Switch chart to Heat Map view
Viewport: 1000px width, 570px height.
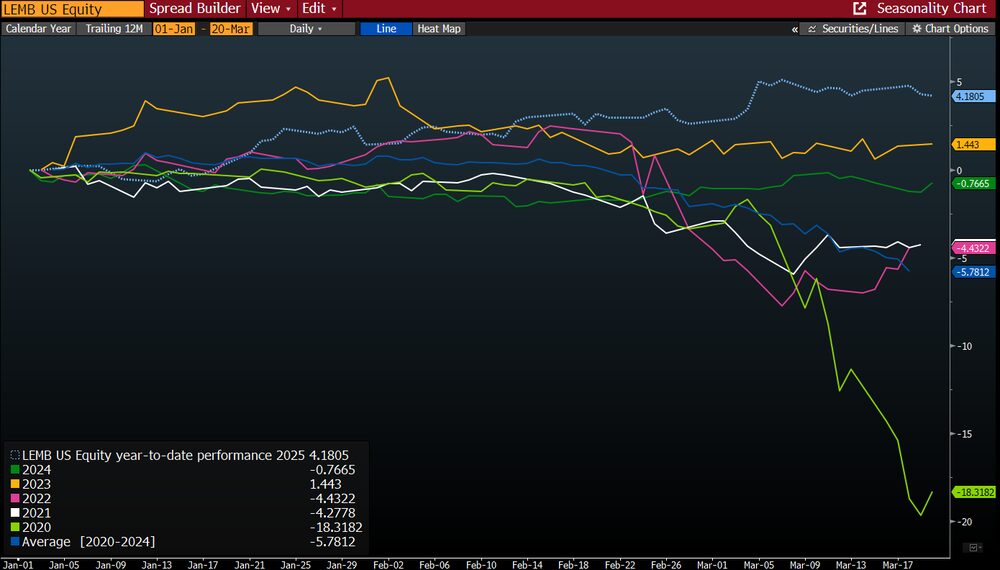tap(438, 29)
